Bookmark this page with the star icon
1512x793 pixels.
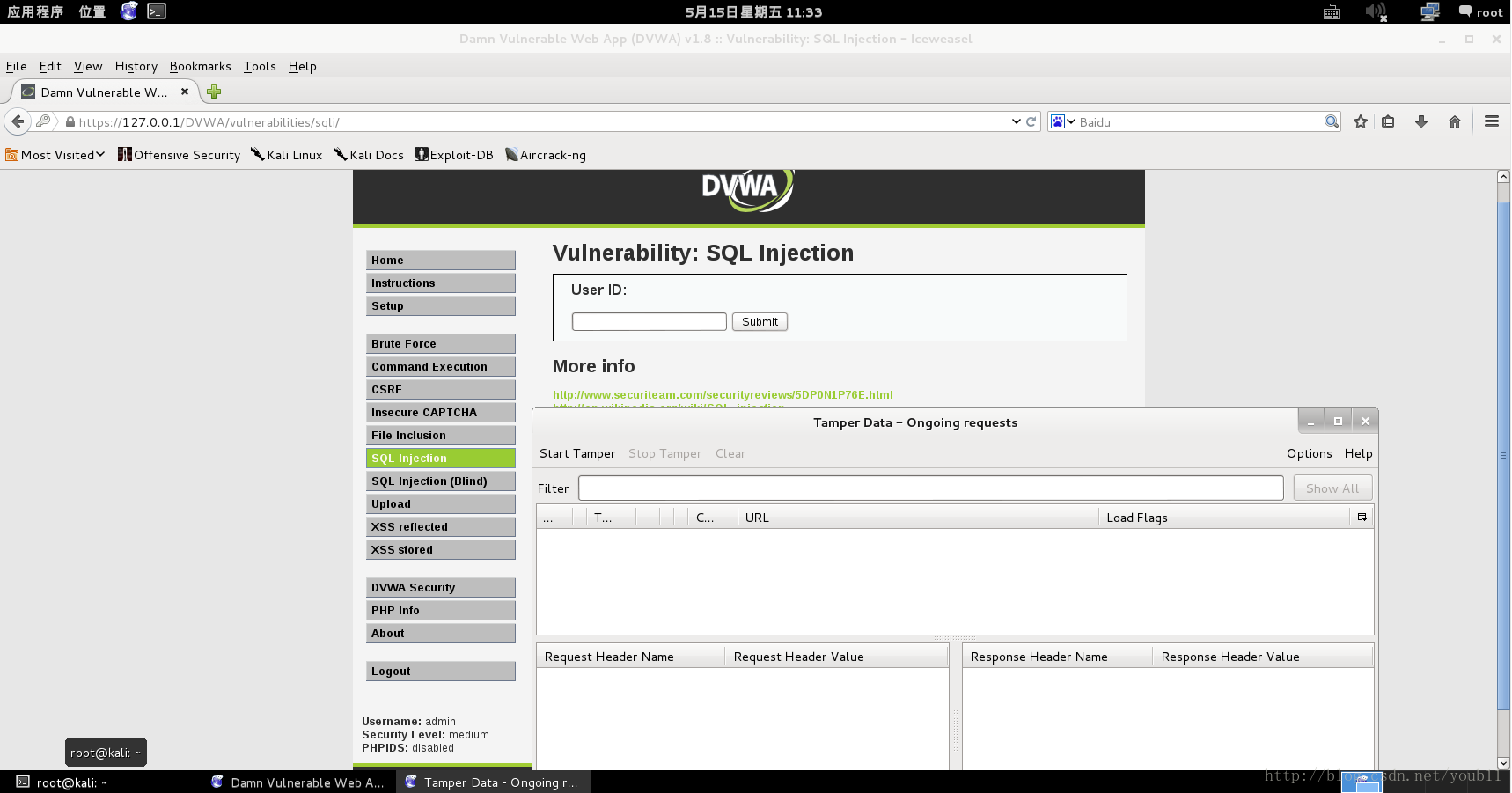tap(1361, 121)
